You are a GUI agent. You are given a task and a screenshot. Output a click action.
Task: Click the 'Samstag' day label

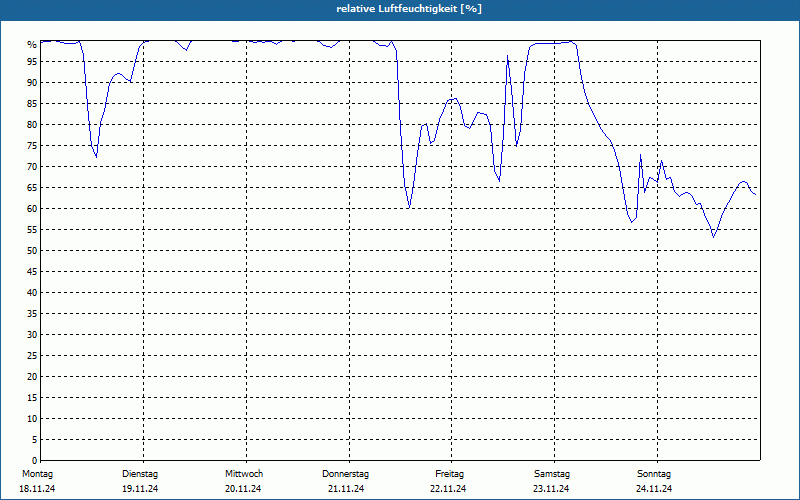552,474
